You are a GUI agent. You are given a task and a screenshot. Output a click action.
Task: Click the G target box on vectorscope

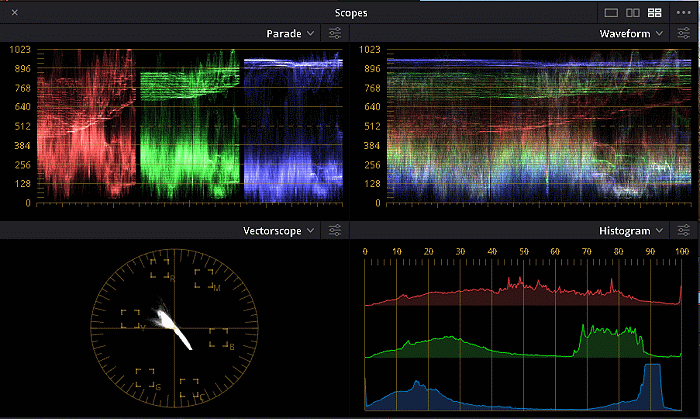145,378
